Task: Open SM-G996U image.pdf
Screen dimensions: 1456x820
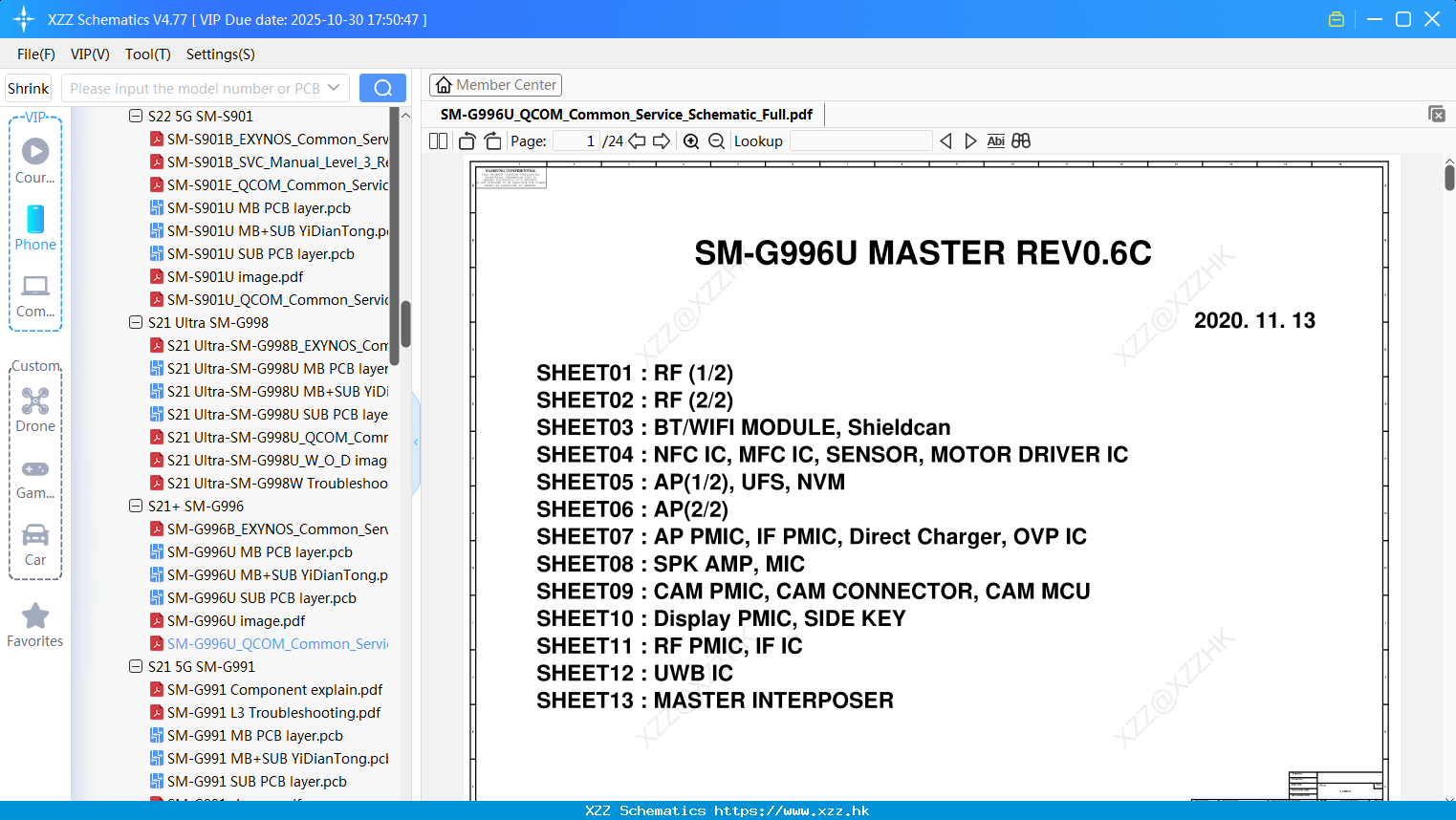Action: click(x=228, y=620)
